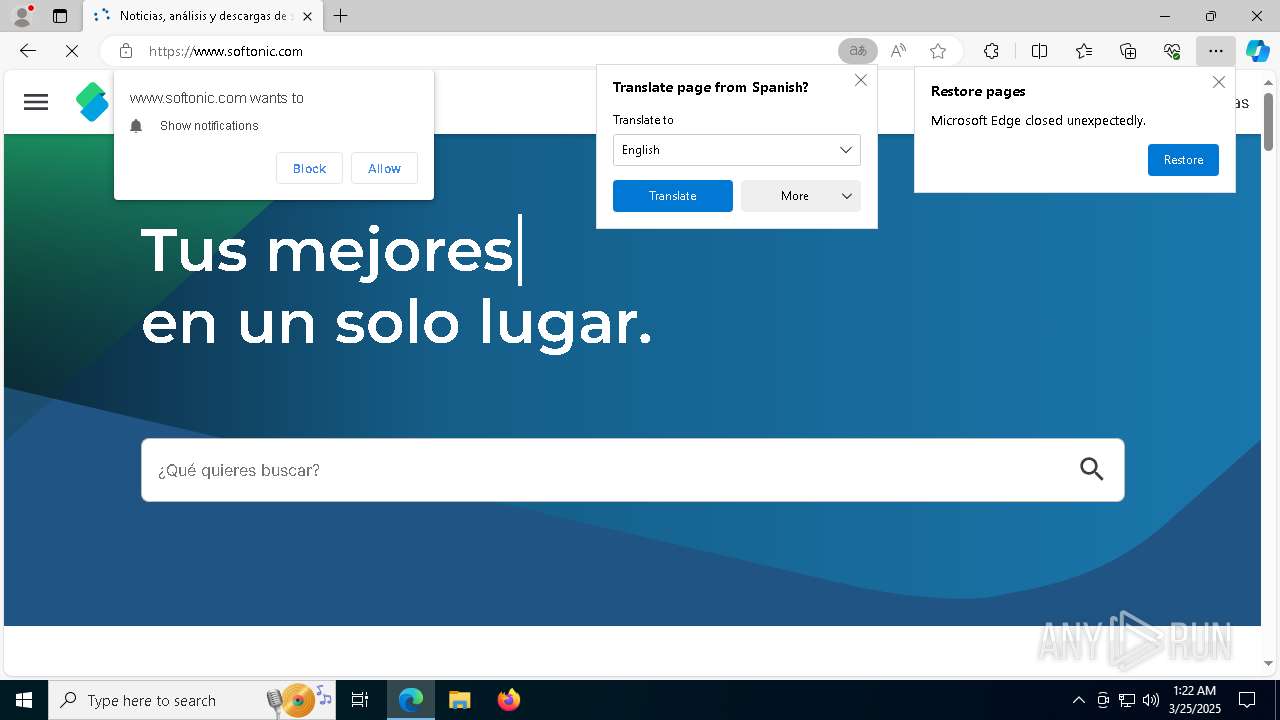Click the address bar URL
The height and width of the screenshot is (720, 1280).
pos(226,51)
